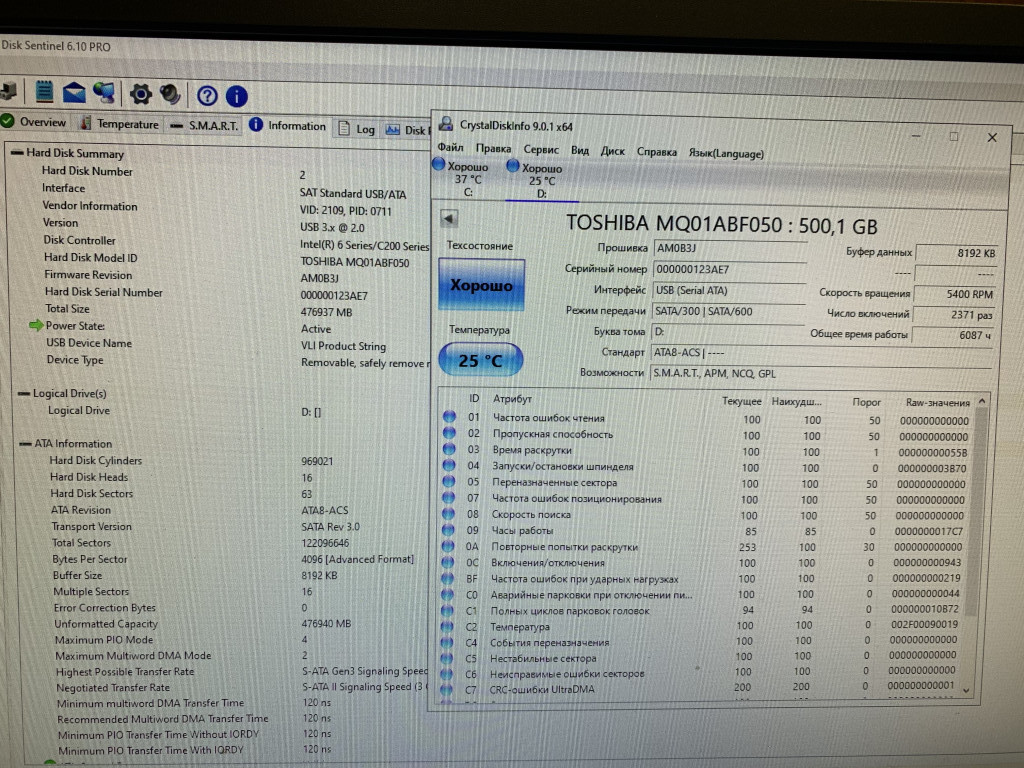Collapse the ATA Information section

pyautogui.click(x=25, y=443)
